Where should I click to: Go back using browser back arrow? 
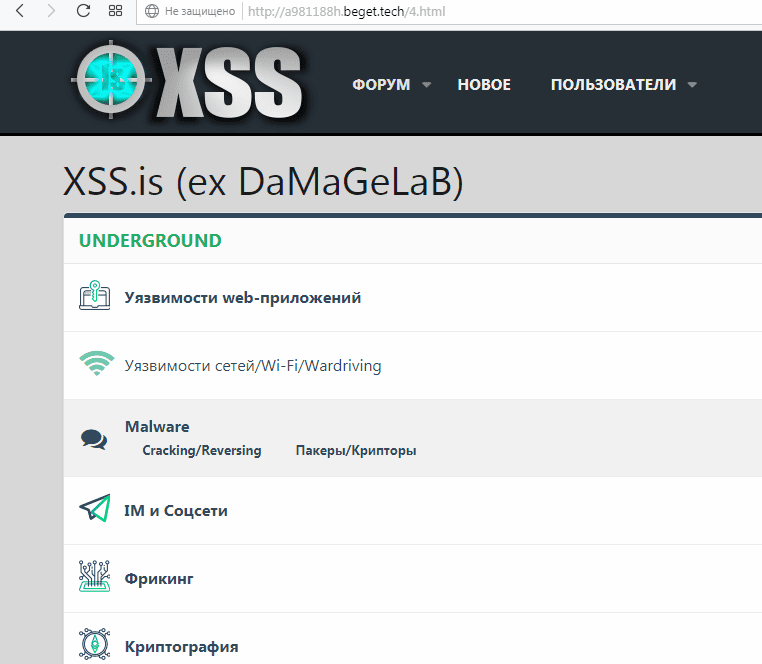(19, 11)
